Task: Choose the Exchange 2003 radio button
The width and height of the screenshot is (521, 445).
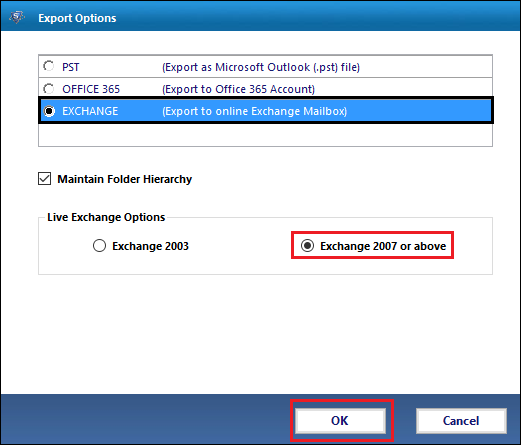Action: coord(99,246)
